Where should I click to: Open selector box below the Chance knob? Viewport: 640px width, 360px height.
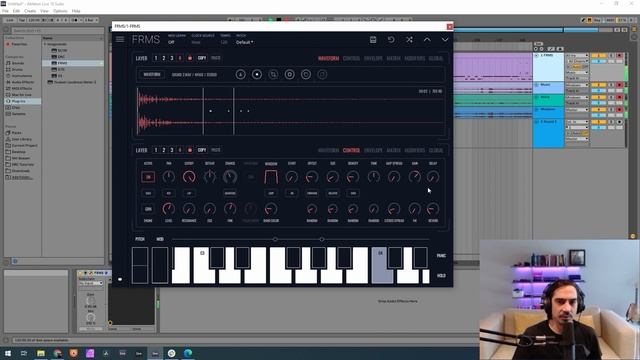230,193
